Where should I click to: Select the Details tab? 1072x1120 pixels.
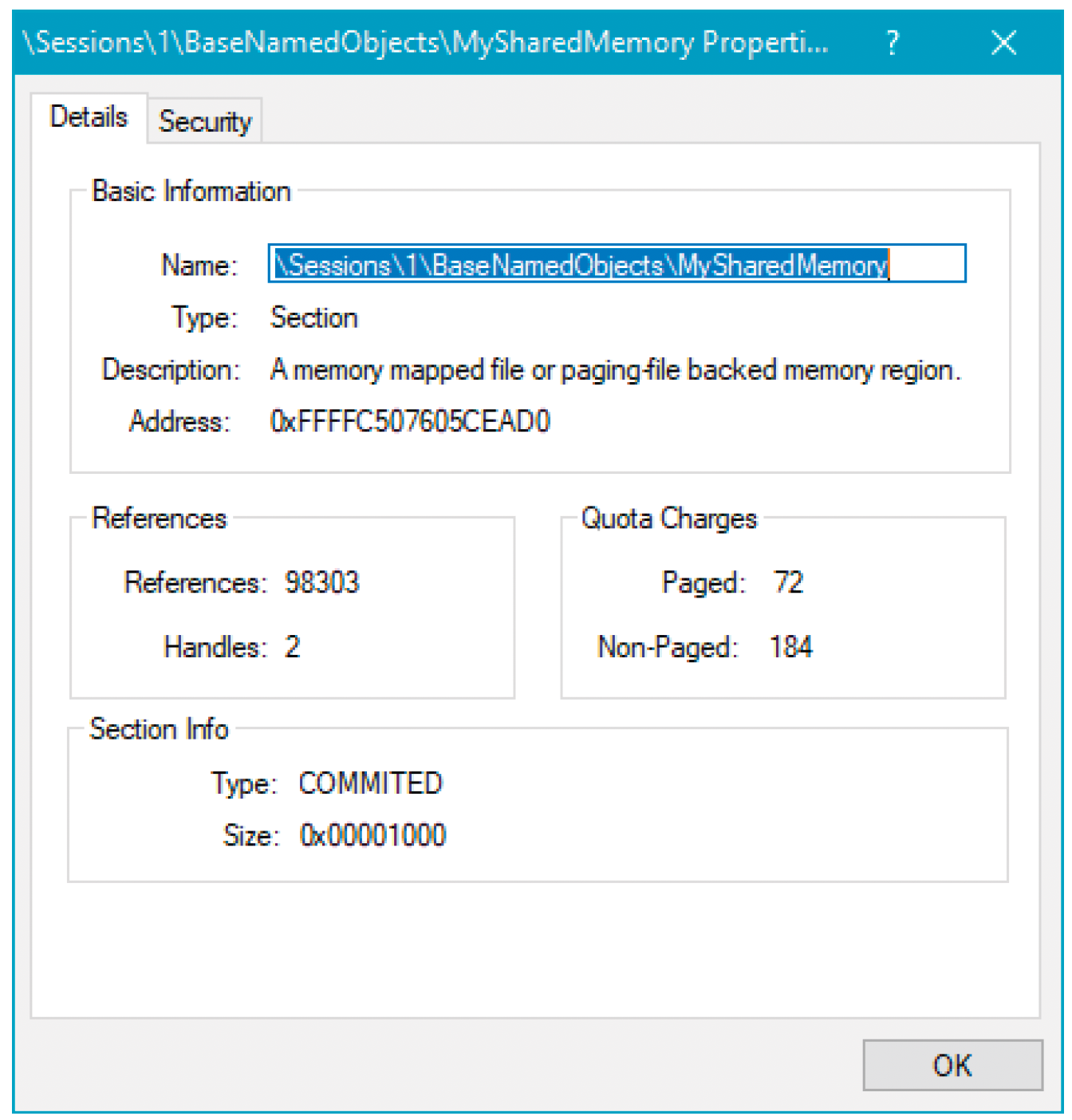pos(89,117)
